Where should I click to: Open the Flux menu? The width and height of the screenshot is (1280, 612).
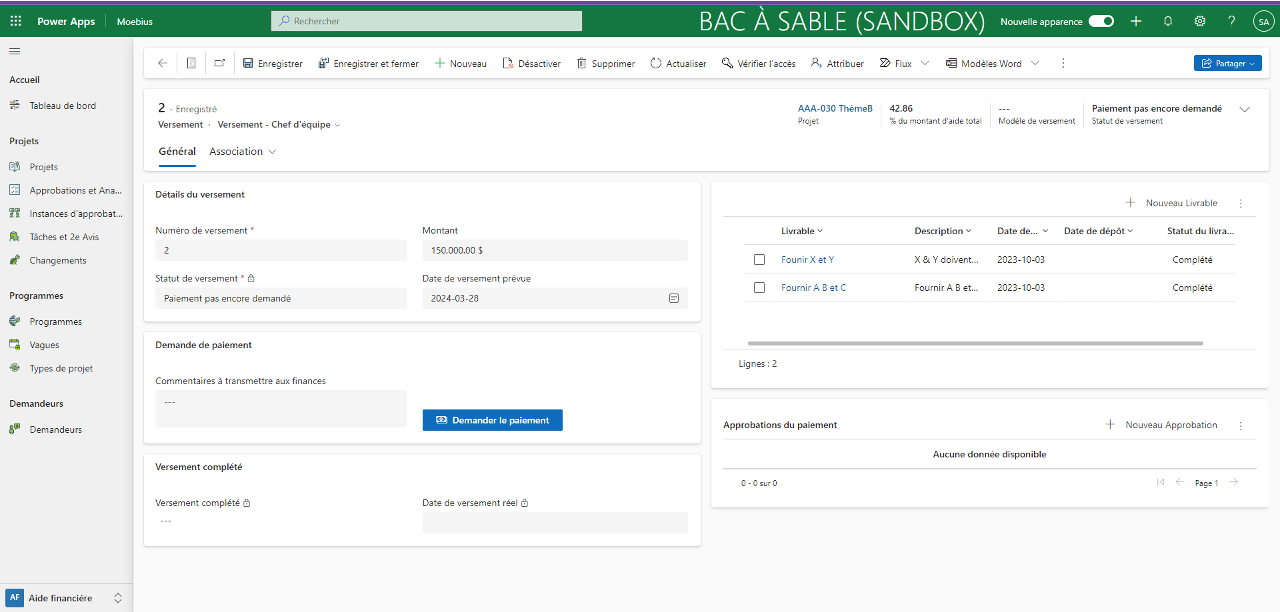point(904,63)
